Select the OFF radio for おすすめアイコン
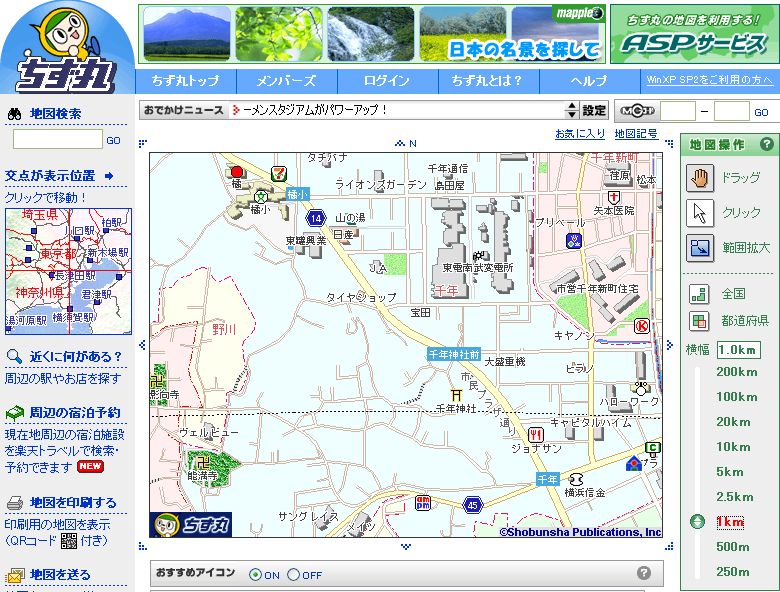The height and width of the screenshot is (592, 780). coord(293,574)
